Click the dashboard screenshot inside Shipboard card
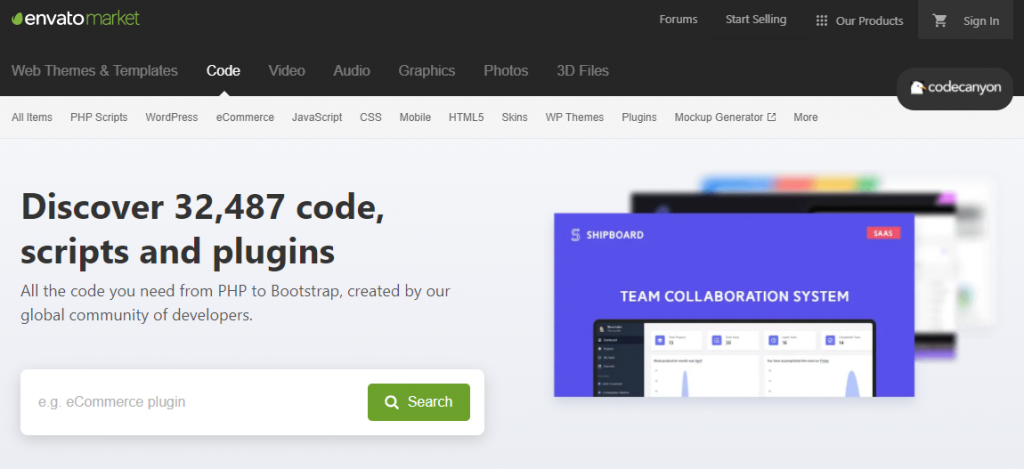This screenshot has height=469, width=1024. (x=734, y=358)
